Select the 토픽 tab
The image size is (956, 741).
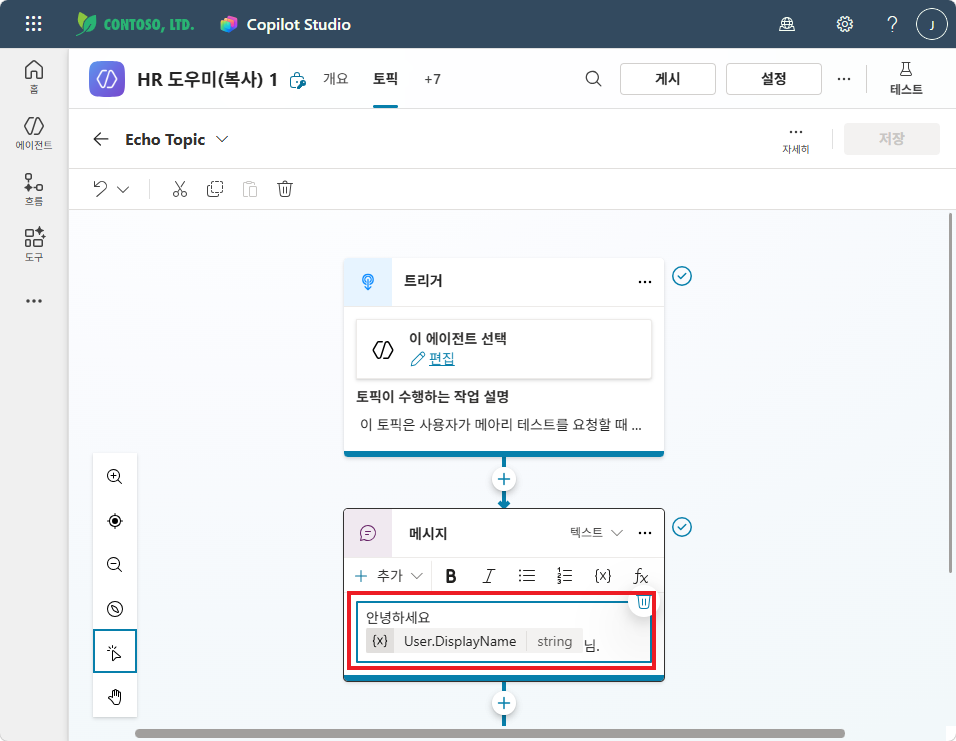coord(385,79)
